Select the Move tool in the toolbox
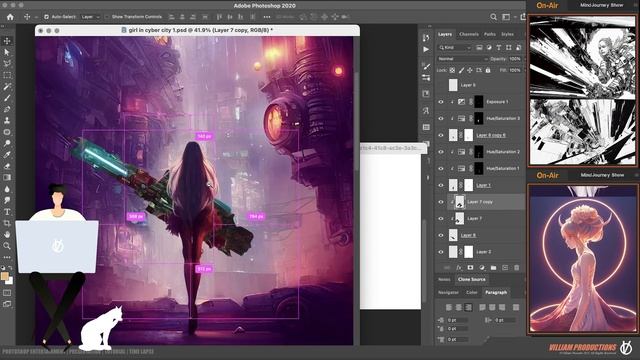The image size is (640, 360). tap(7, 41)
